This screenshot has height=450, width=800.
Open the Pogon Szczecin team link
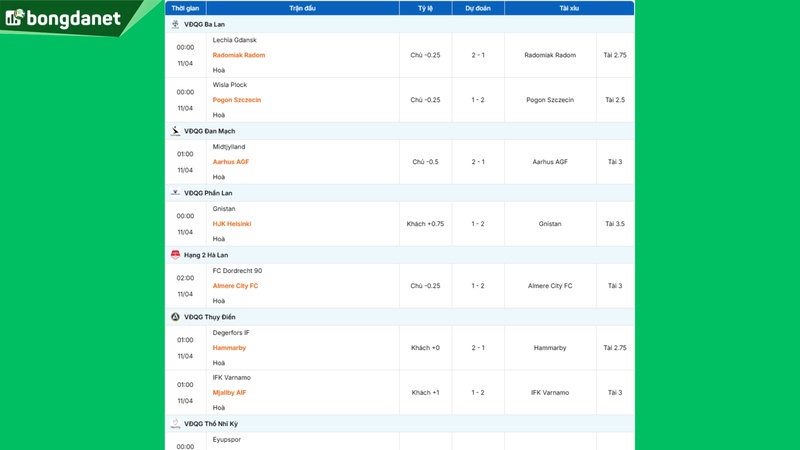pos(237,100)
